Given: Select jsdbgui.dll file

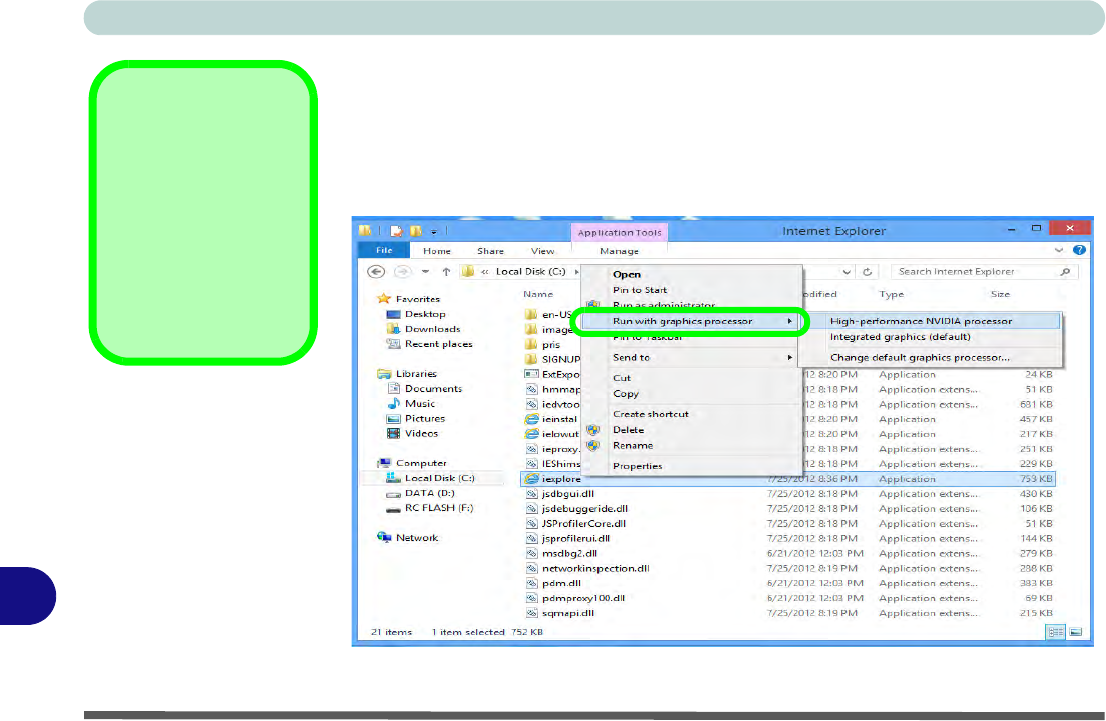Looking at the screenshot, I should point(567,494).
